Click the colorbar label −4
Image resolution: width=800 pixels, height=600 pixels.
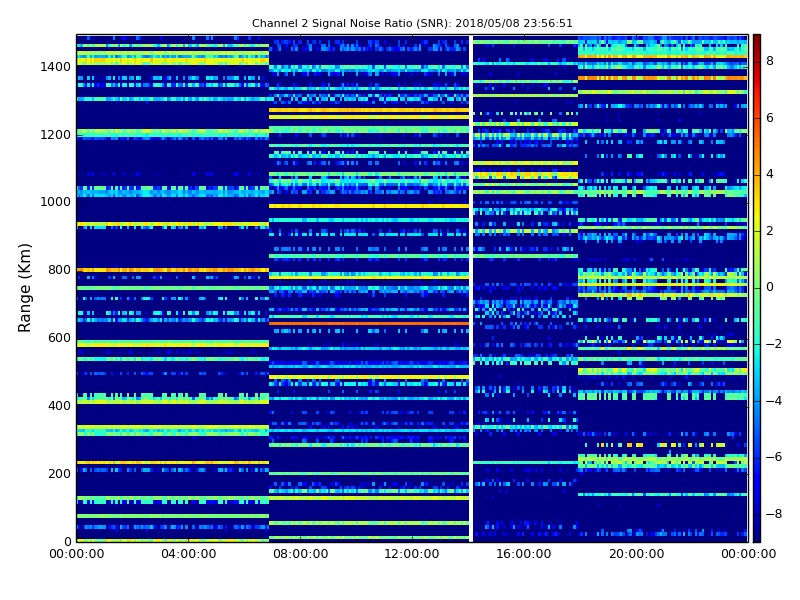[774, 401]
